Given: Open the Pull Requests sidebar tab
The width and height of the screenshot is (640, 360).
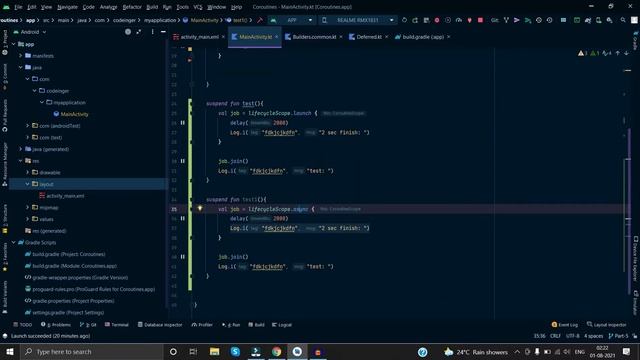Looking at the screenshot, I should [x=5, y=116].
